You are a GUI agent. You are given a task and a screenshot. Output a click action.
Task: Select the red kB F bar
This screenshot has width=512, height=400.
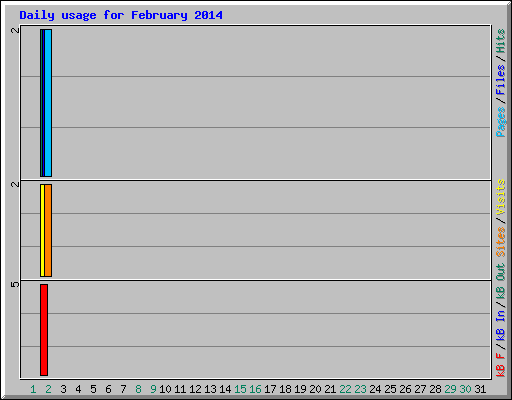point(44,330)
